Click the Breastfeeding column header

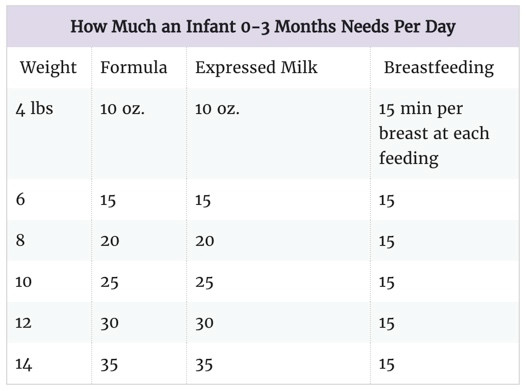pyautogui.click(x=439, y=68)
